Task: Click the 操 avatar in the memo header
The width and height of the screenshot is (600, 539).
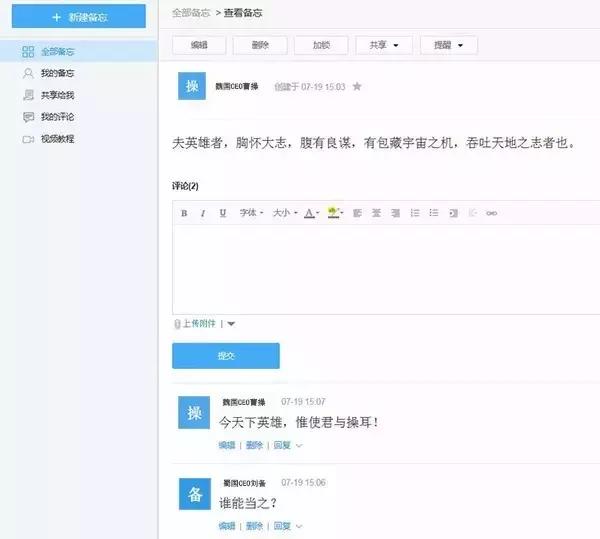Action: [x=192, y=86]
